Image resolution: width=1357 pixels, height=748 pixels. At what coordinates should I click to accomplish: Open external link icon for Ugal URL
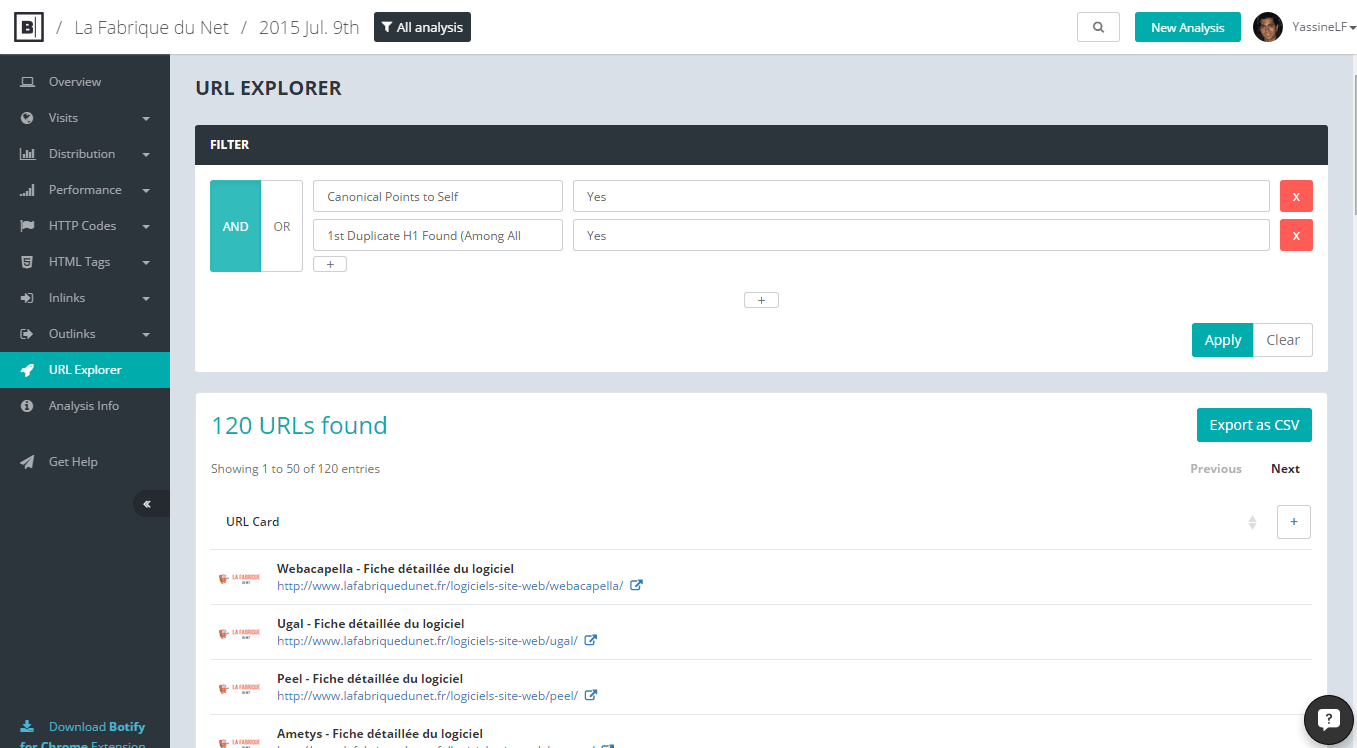591,641
